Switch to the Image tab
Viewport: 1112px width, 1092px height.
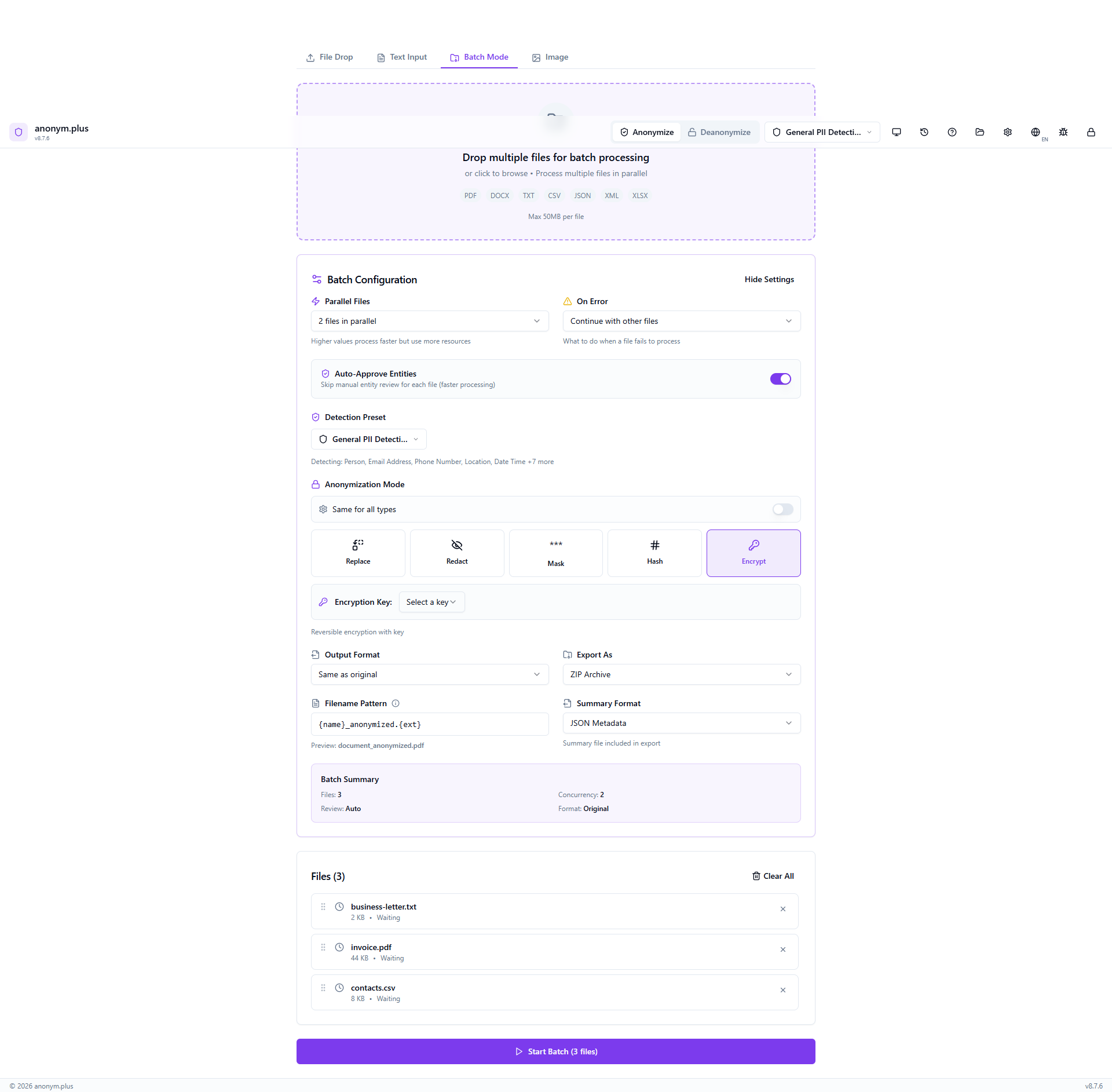550,57
